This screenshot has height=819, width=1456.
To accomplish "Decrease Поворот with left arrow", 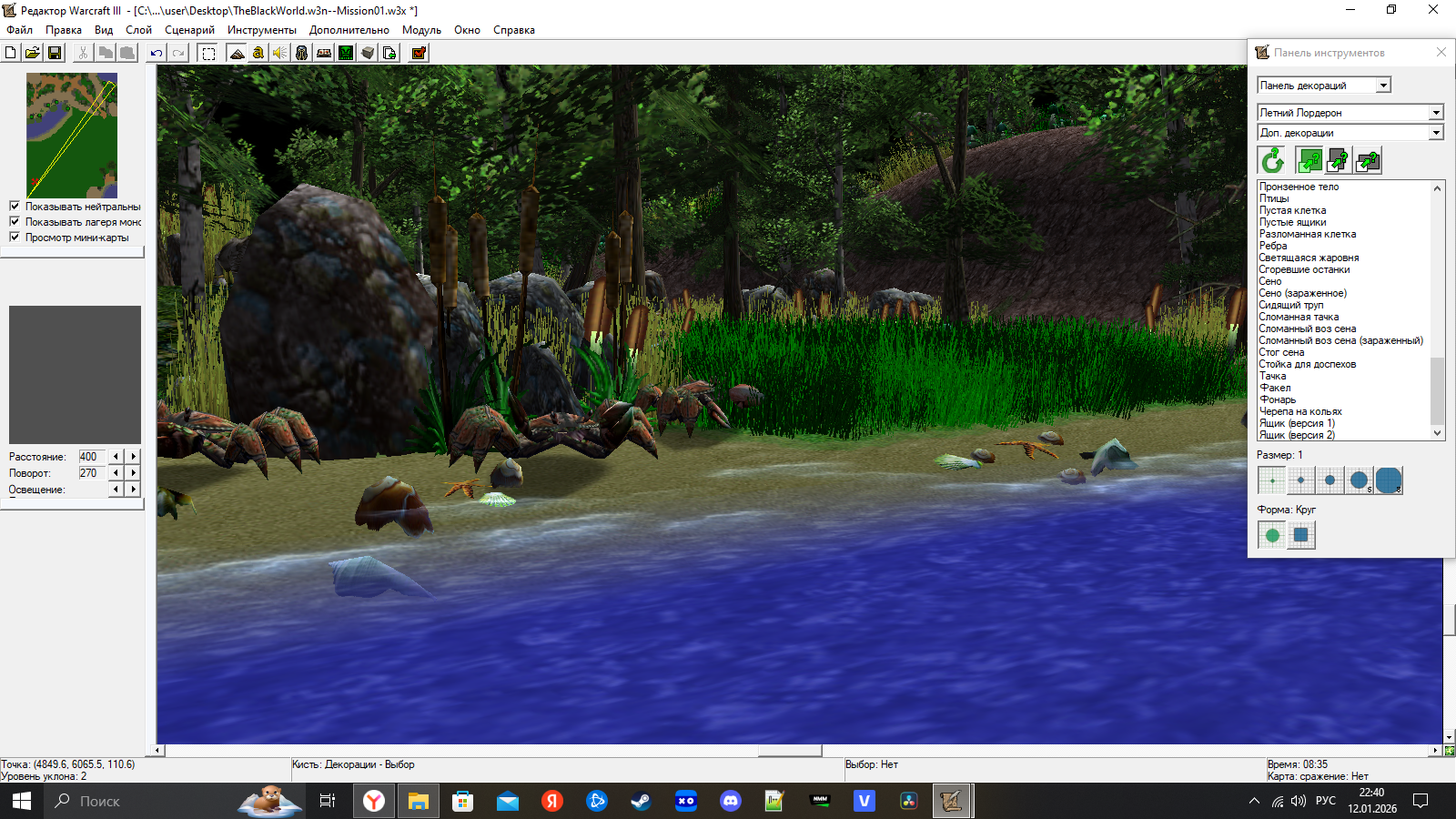I will [x=116, y=473].
